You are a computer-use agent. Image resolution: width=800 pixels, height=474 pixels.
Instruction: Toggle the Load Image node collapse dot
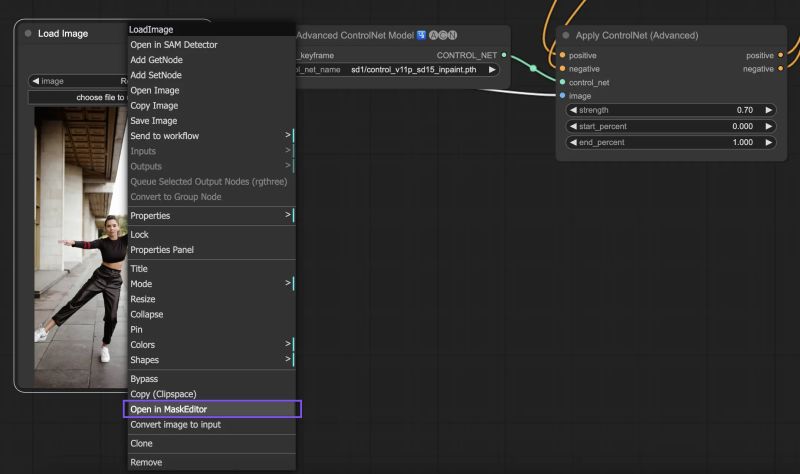28,33
